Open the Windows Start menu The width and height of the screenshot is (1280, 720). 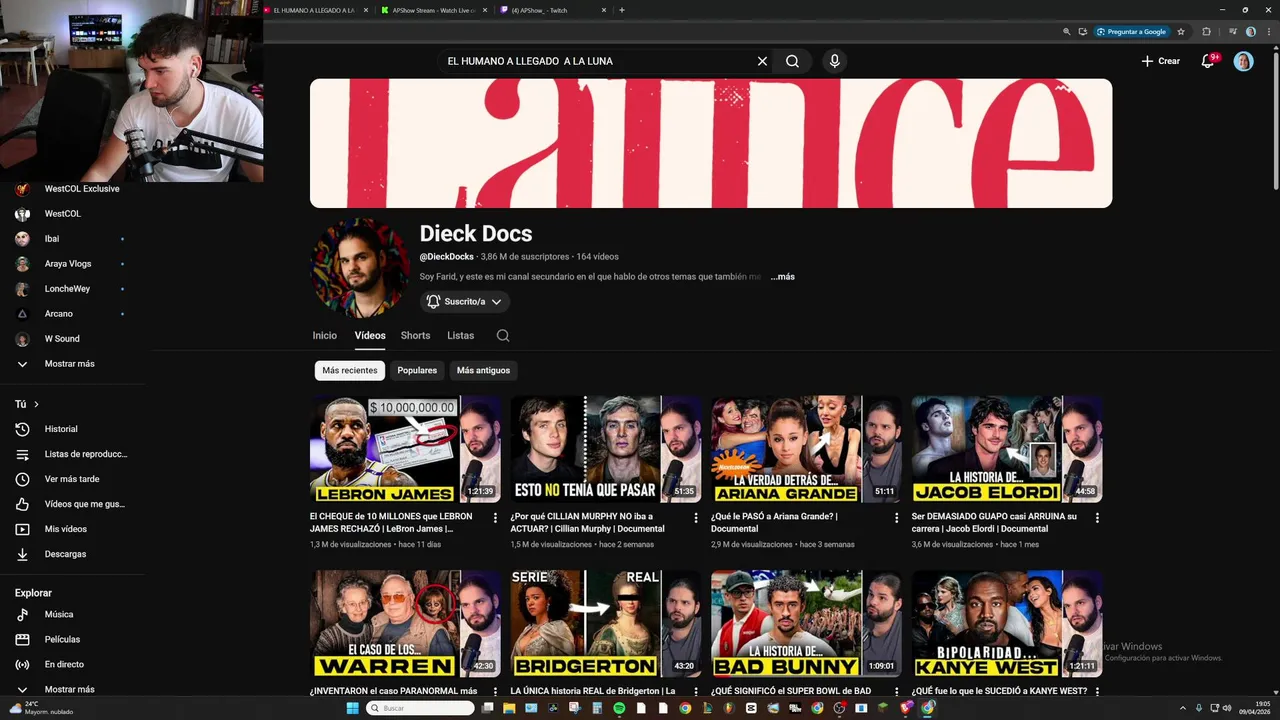point(352,708)
